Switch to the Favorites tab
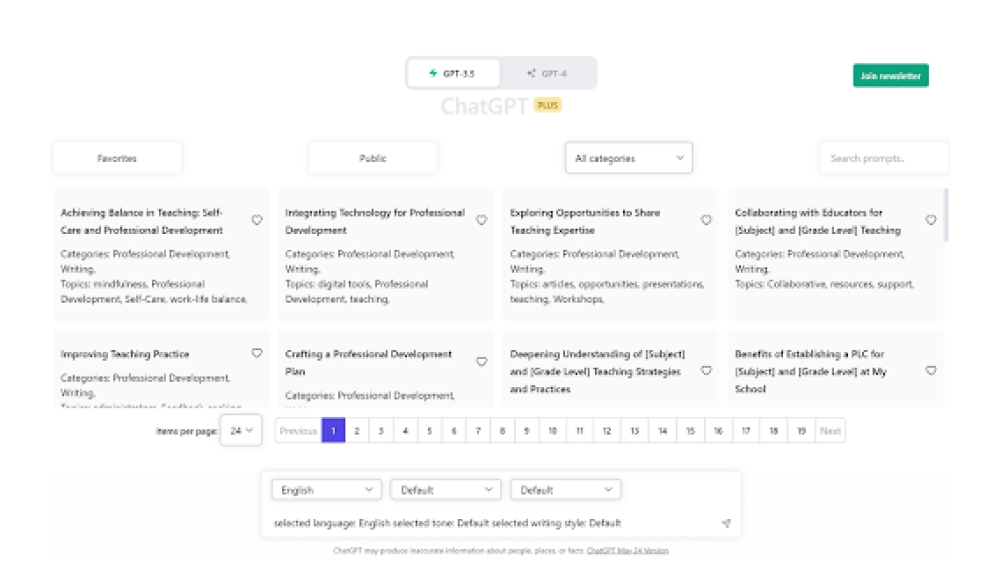This screenshot has height=563, width=1000. (117, 158)
